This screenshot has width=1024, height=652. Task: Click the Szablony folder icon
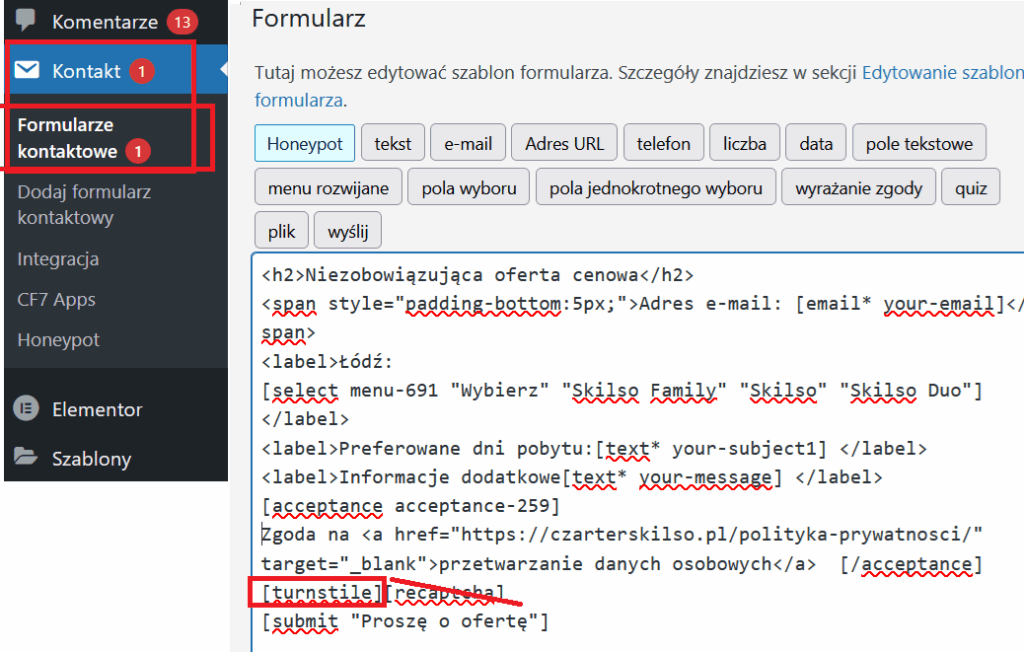click(x=26, y=458)
